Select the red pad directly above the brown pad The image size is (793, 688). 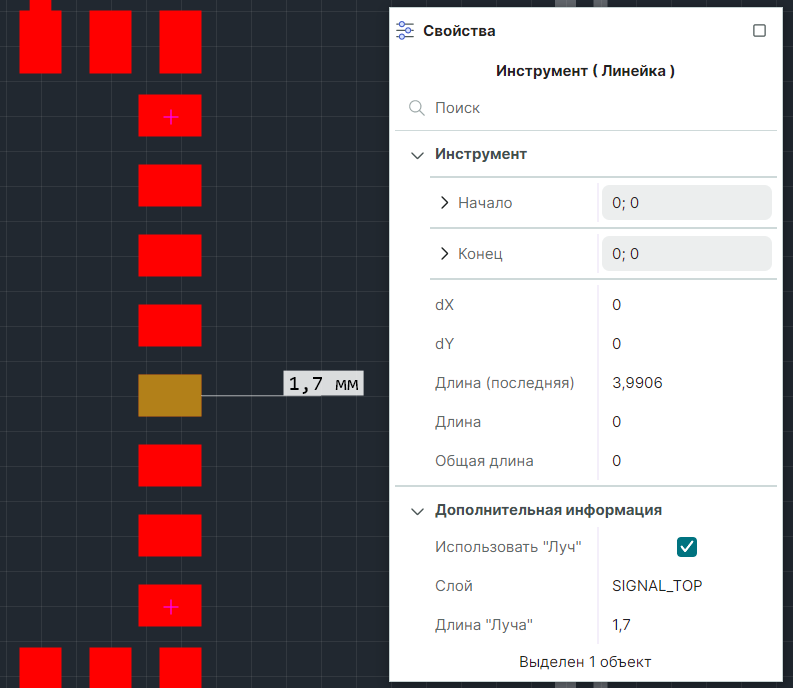(170, 325)
